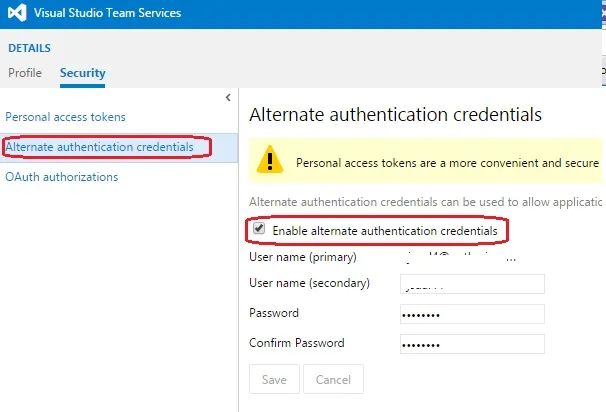
Task: Open OAuth authorizations section
Action: [62, 177]
